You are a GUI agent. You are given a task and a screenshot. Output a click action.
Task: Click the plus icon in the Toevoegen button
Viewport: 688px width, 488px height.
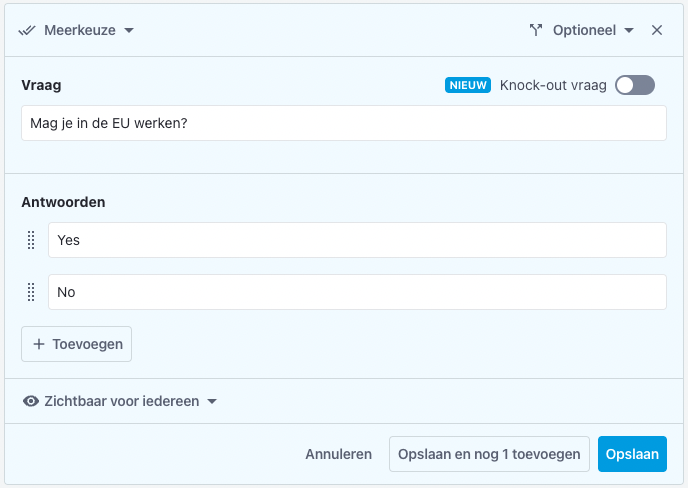pos(39,344)
